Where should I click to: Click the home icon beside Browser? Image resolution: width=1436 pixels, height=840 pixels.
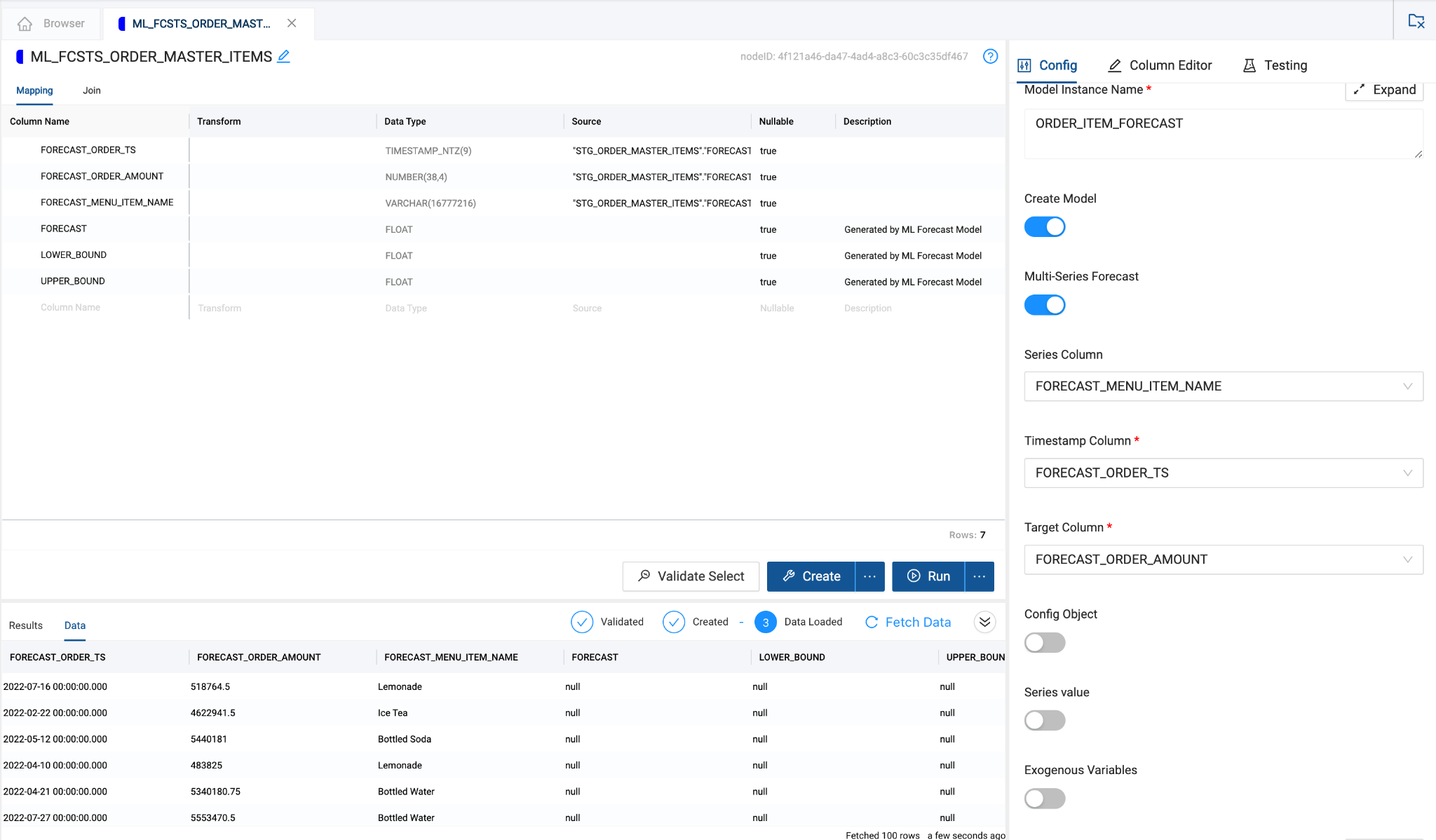[25, 24]
